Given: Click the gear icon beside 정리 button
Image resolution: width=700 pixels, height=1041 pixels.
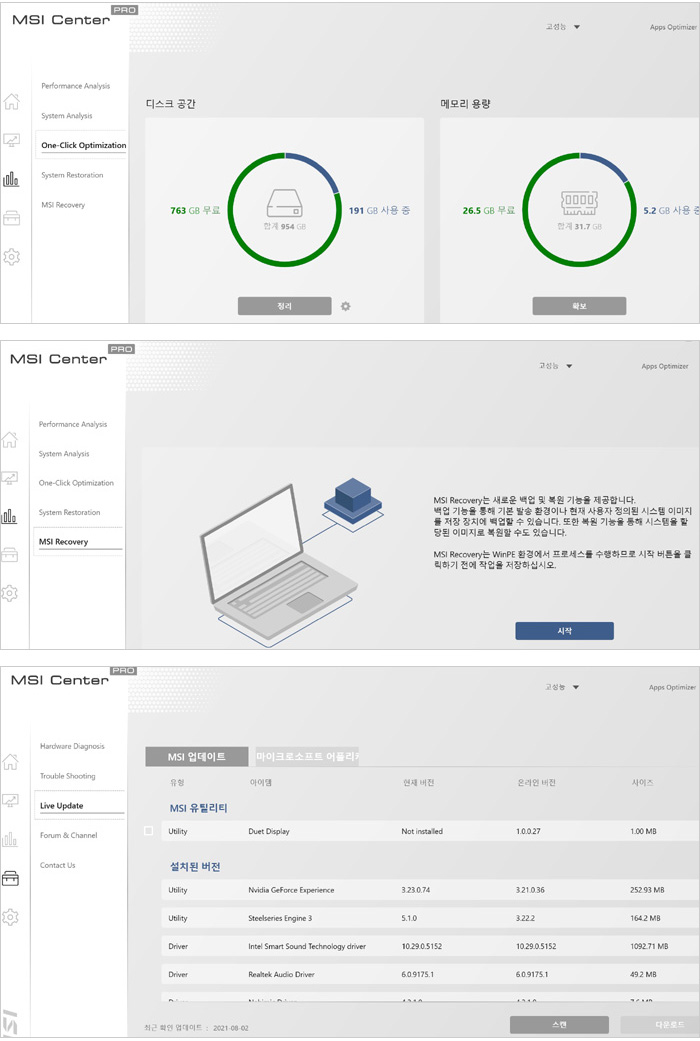Looking at the screenshot, I should pos(345,306).
